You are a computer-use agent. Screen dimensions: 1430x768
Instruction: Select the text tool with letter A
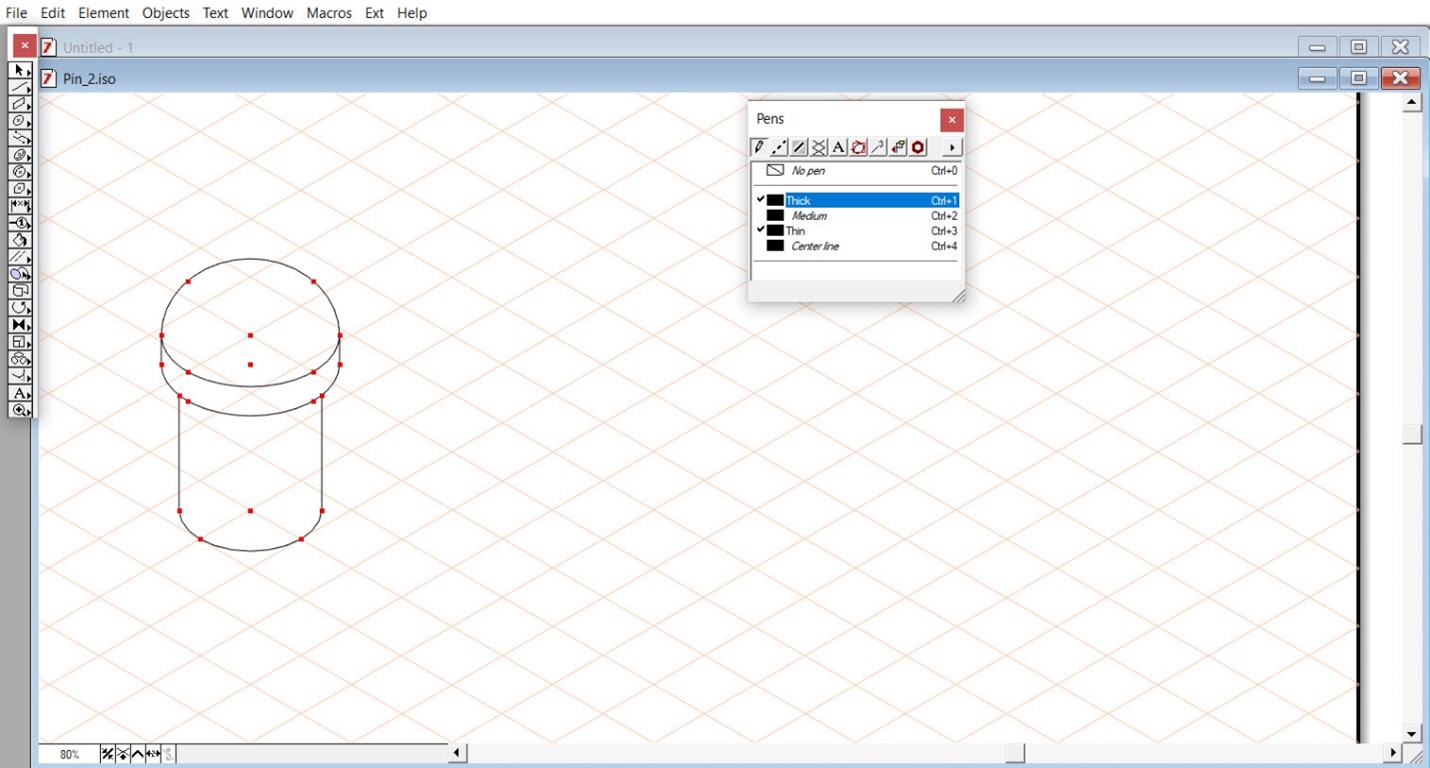(x=20, y=393)
